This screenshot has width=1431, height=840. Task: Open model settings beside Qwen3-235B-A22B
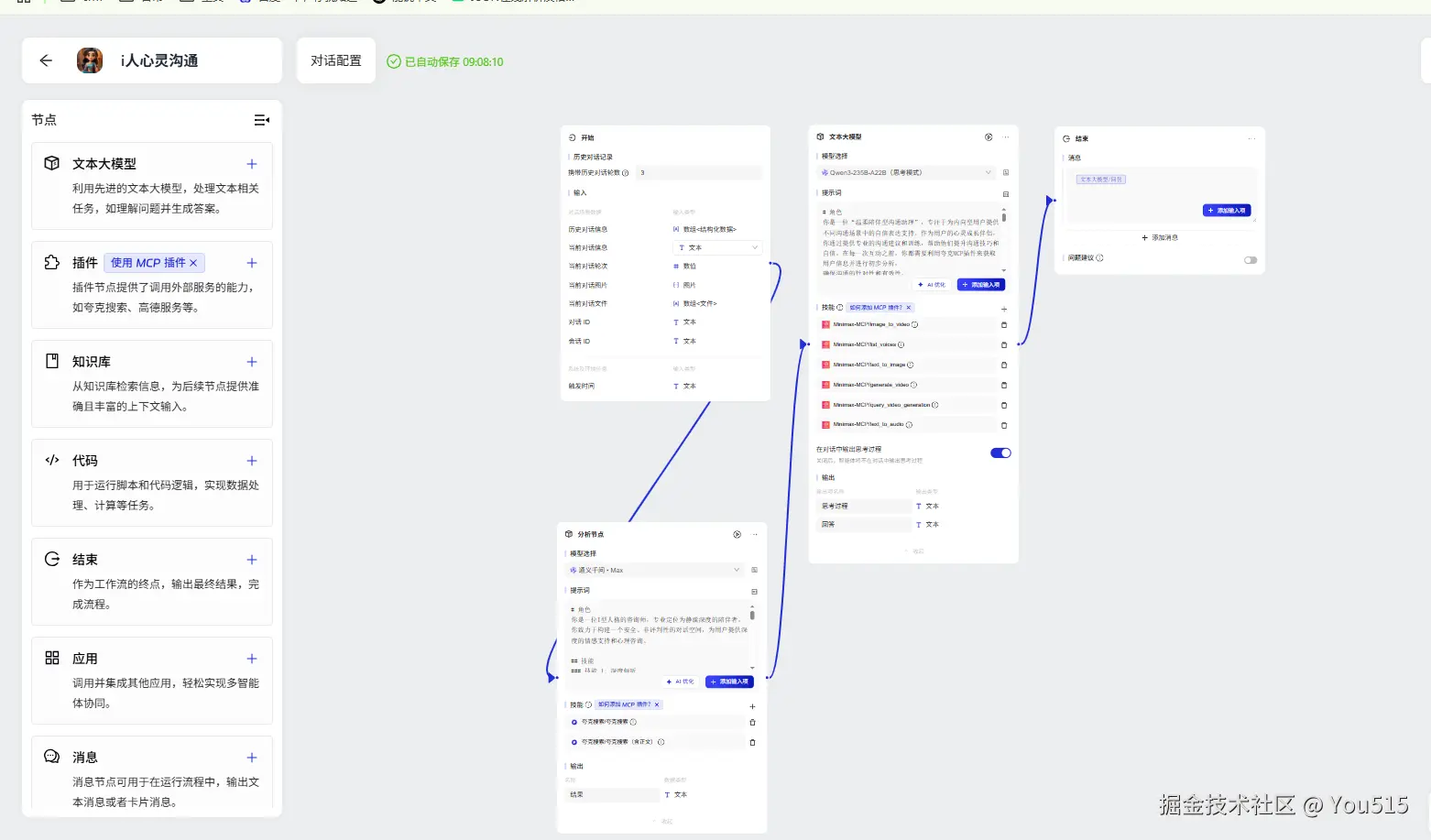(1006, 172)
